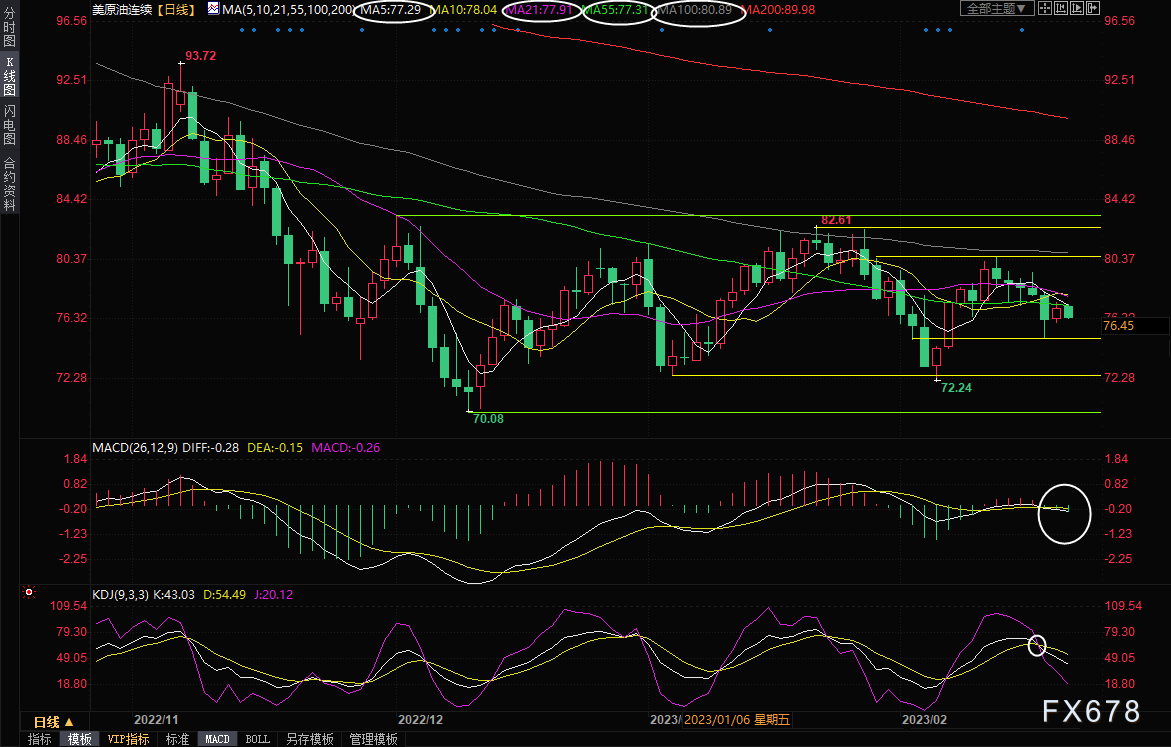Click 另存模板 button

[x=309, y=739]
